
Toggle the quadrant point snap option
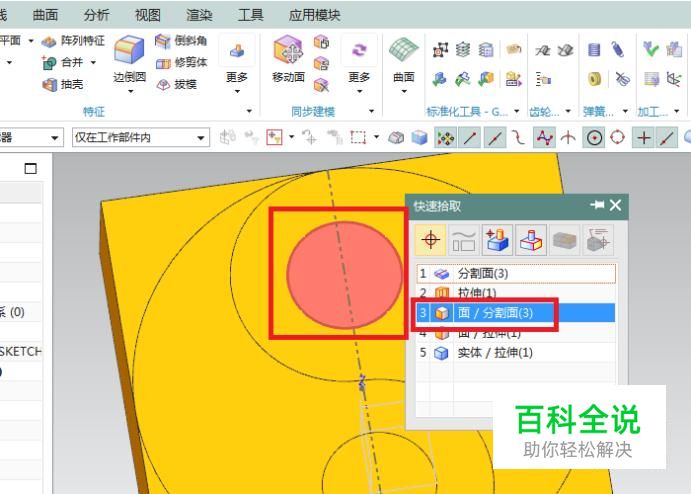[617, 138]
